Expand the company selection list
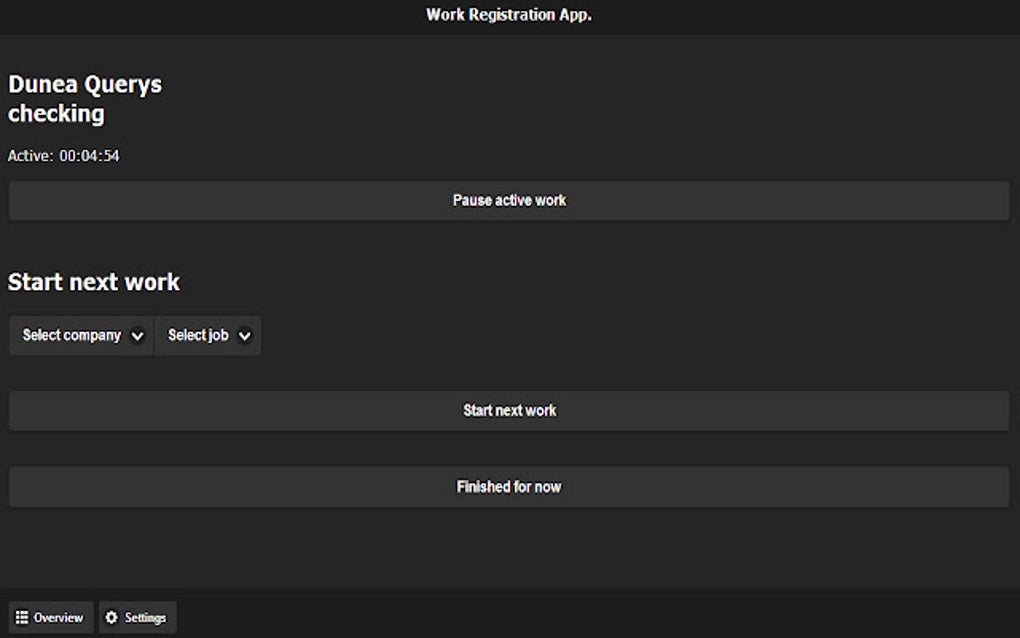Viewport: 1020px width, 638px height. pyautogui.click(x=80, y=335)
